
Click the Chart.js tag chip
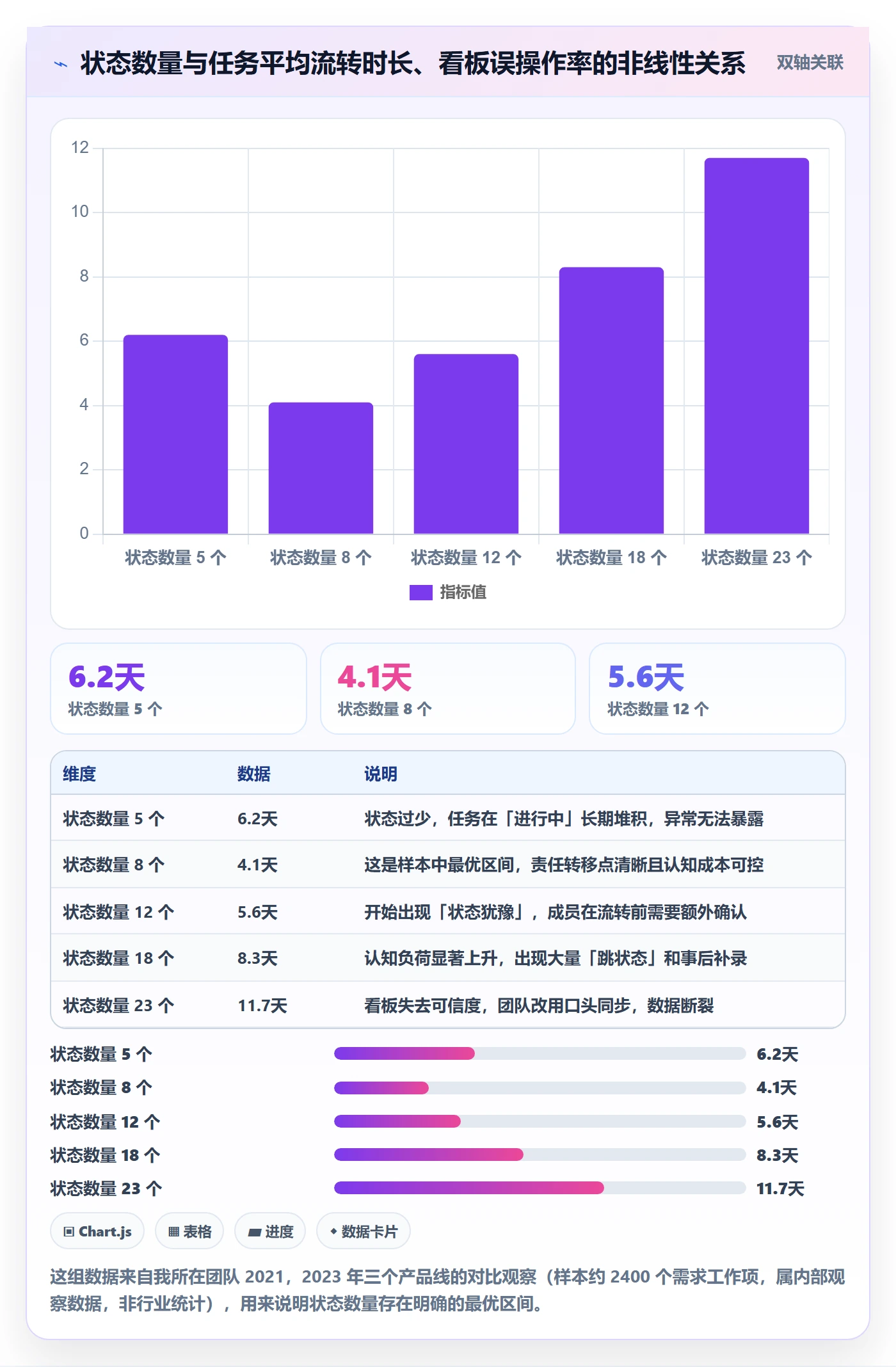tap(97, 1231)
